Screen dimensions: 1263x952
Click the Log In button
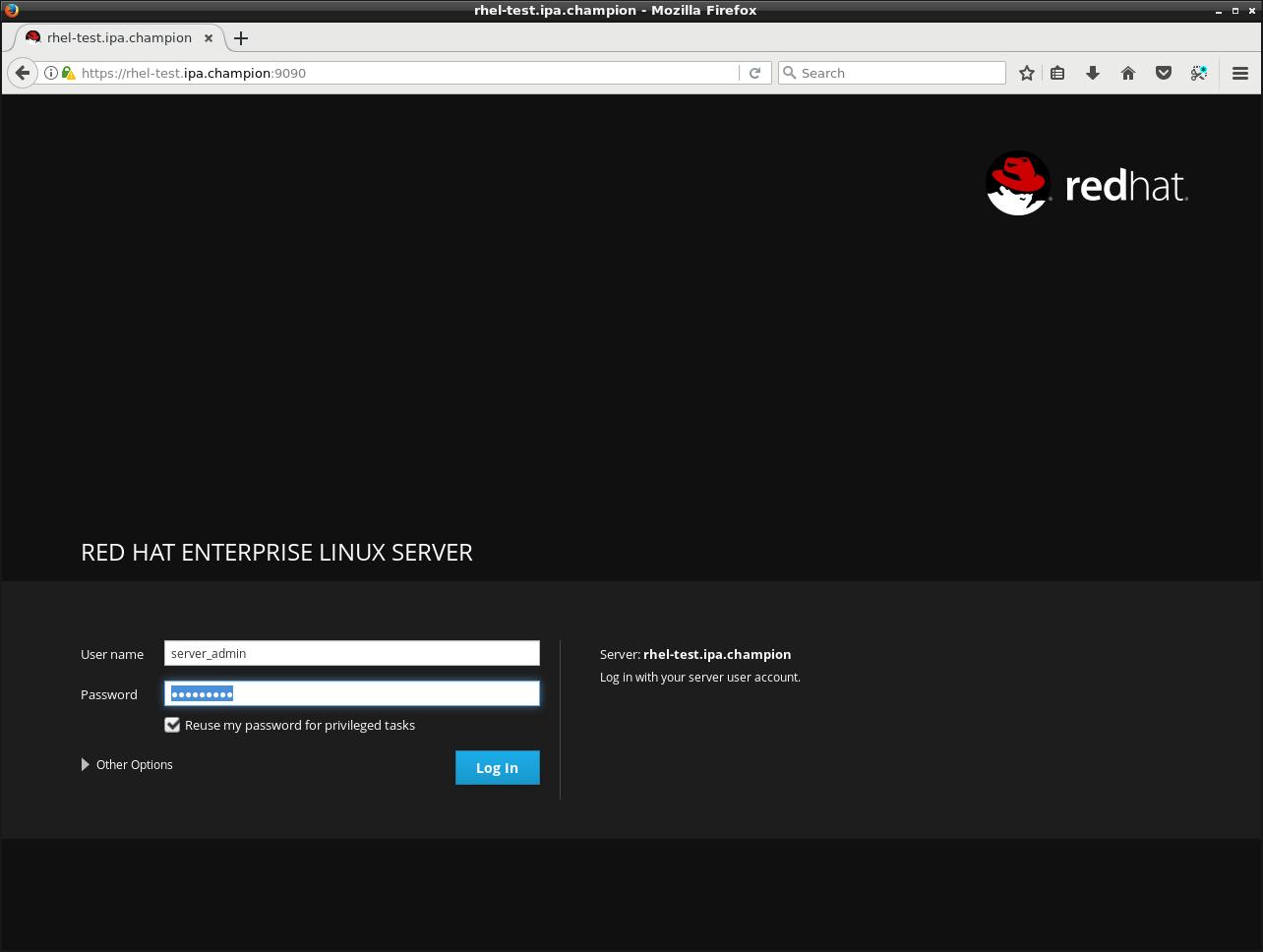click(x=497, y=768)
